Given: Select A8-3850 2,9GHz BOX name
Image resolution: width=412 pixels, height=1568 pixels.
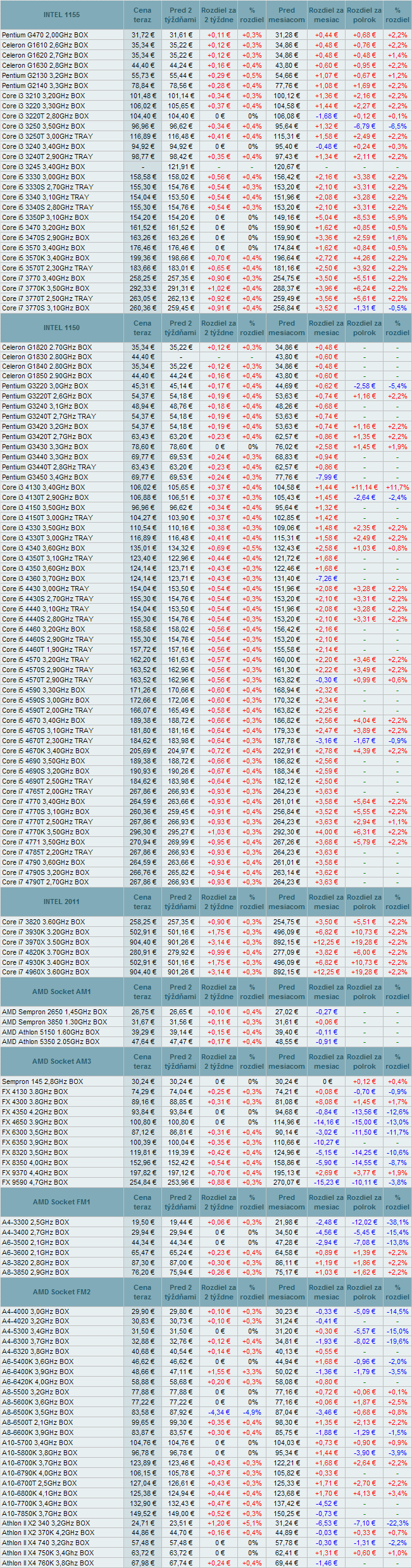Looking at the screenshot, I should click(x=35, y=1272).
